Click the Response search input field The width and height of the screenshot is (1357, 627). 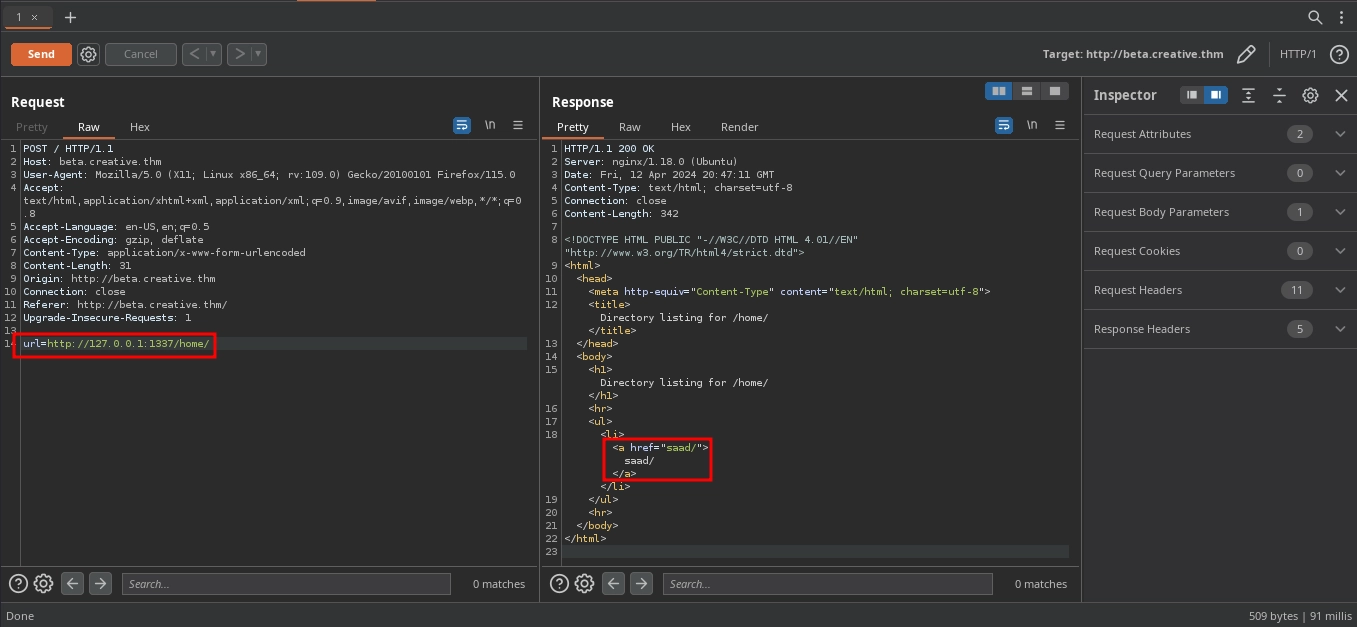point(827,584)
